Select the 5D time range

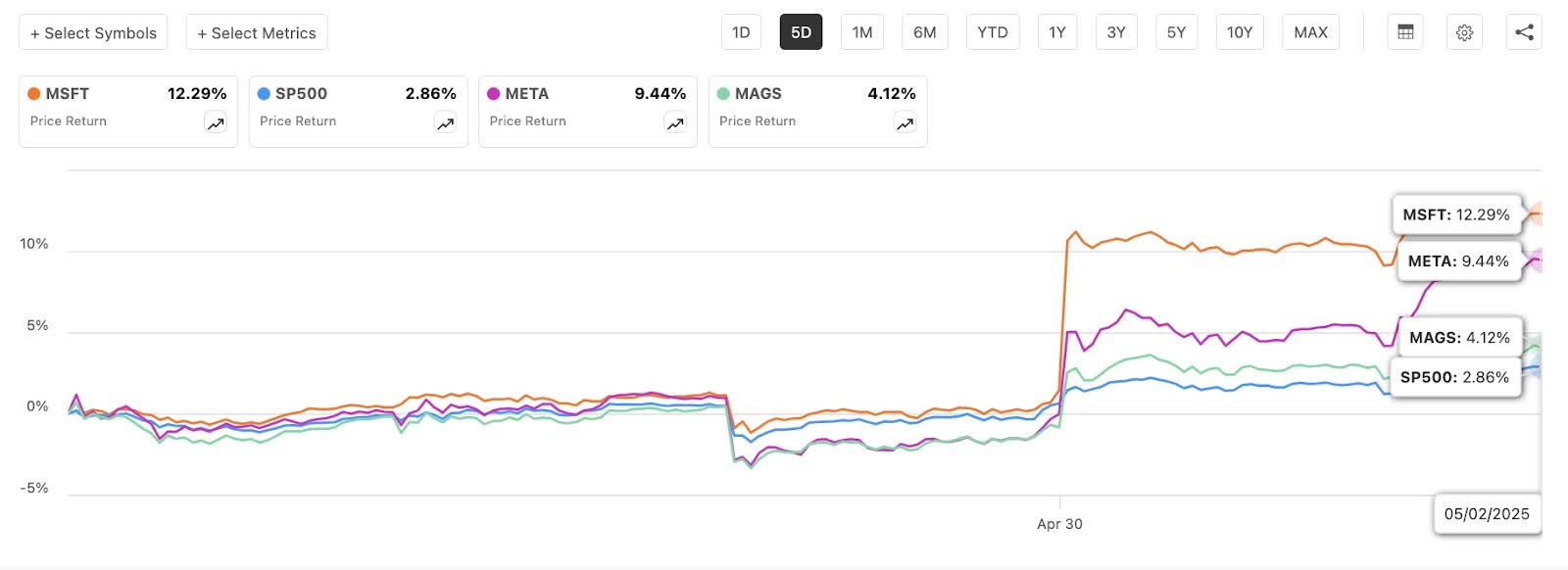[801, 32]
